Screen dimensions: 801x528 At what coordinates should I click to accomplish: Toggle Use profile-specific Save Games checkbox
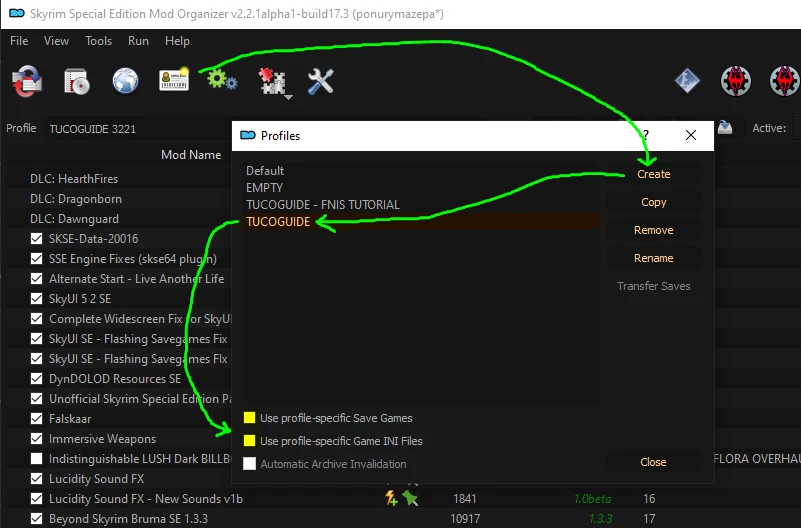249,418
